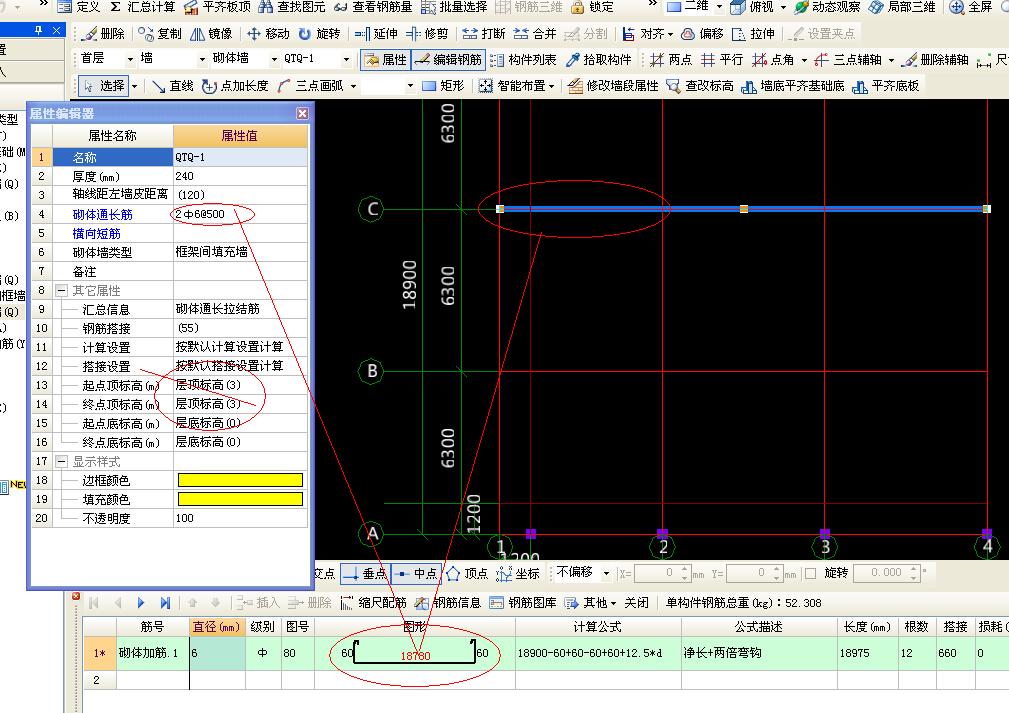Close the 属性编辑器 panel
Screen dimensions: 1009x713
[x=302, y=113]
